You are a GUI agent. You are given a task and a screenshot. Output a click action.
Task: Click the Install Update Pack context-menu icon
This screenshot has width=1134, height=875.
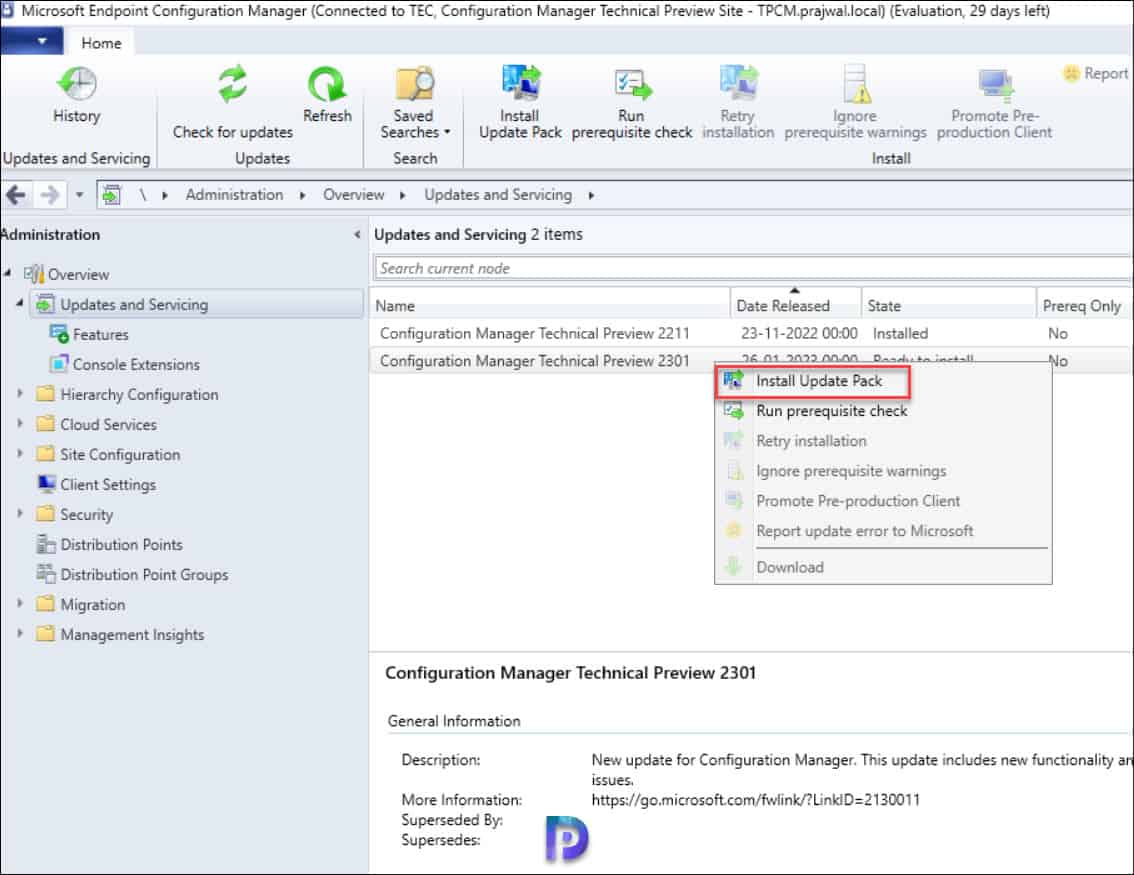pyautogui.click(x=734, y=380)
